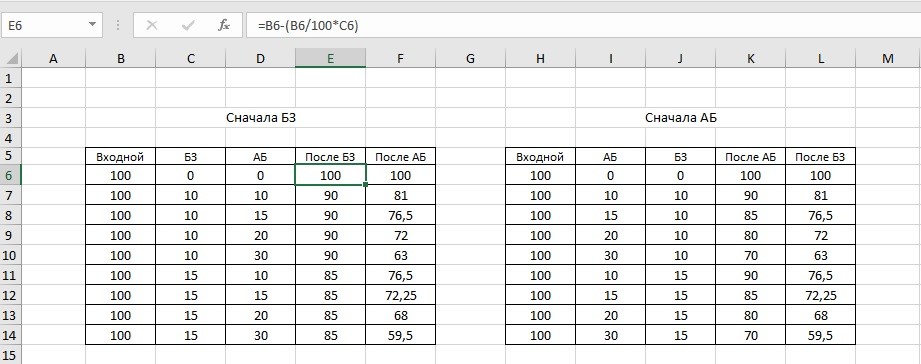
Task: Select column L header
Action: tap(821, 58)
